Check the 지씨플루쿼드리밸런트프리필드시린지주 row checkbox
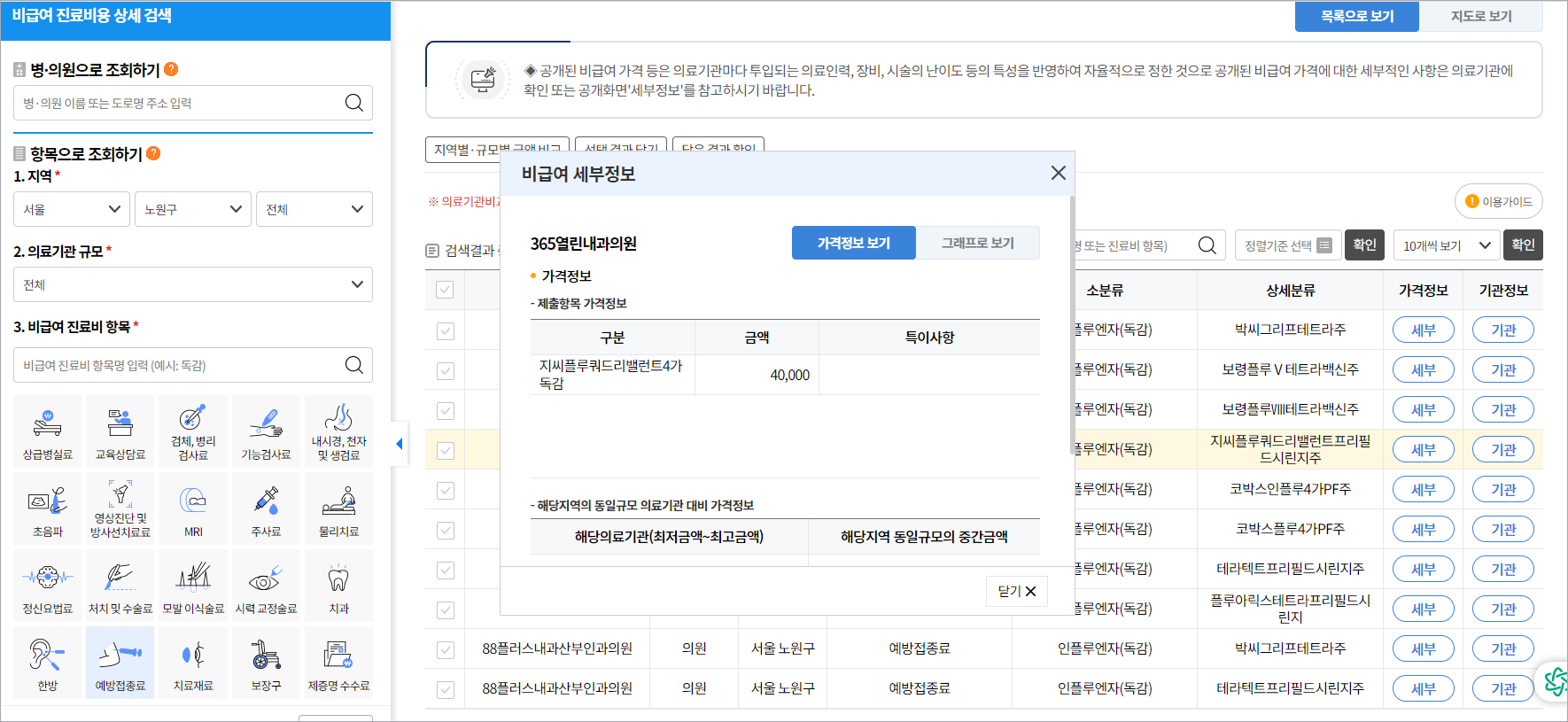 tap(445, 450)
